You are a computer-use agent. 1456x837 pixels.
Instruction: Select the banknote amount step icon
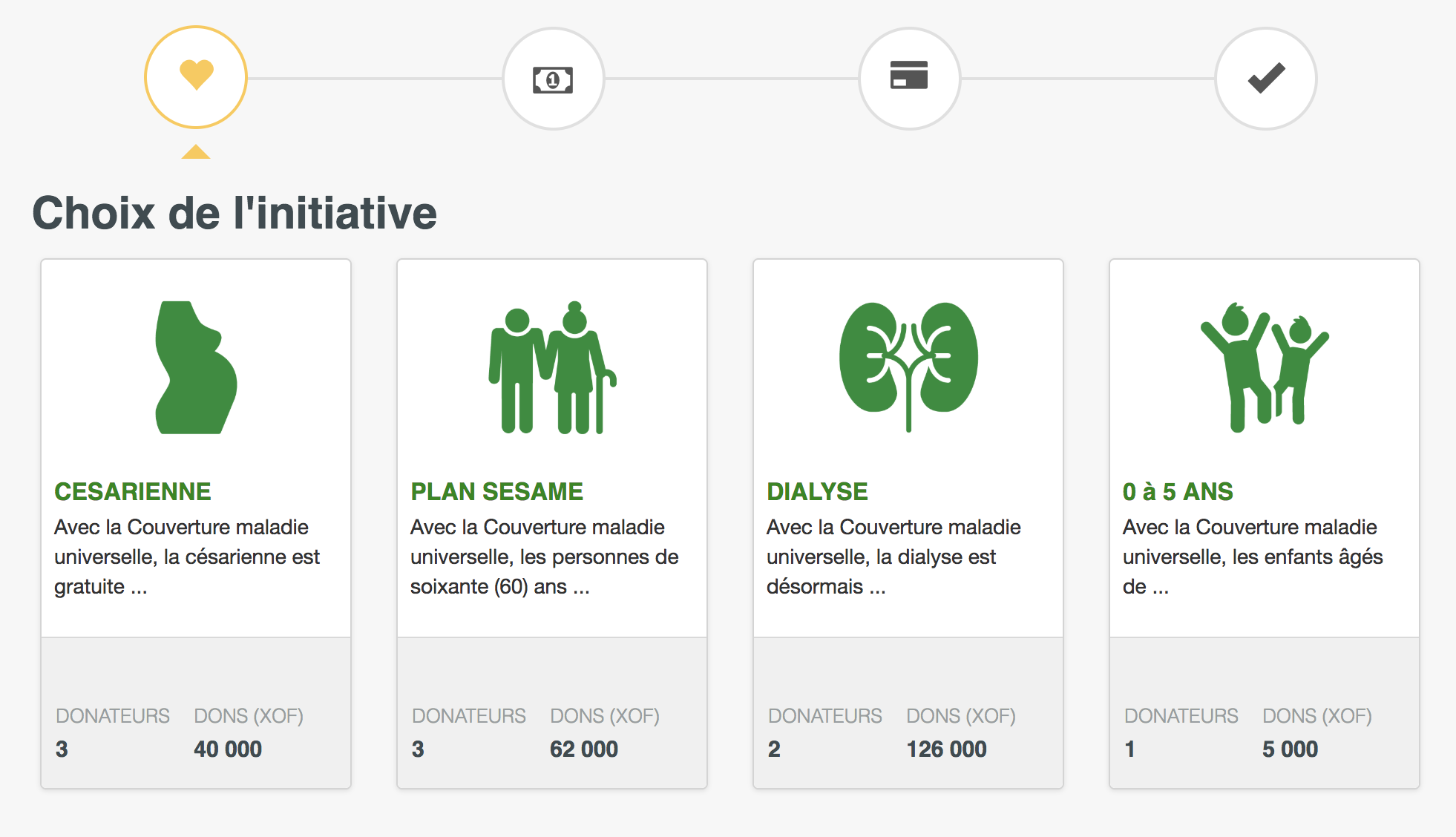point(553,79)
